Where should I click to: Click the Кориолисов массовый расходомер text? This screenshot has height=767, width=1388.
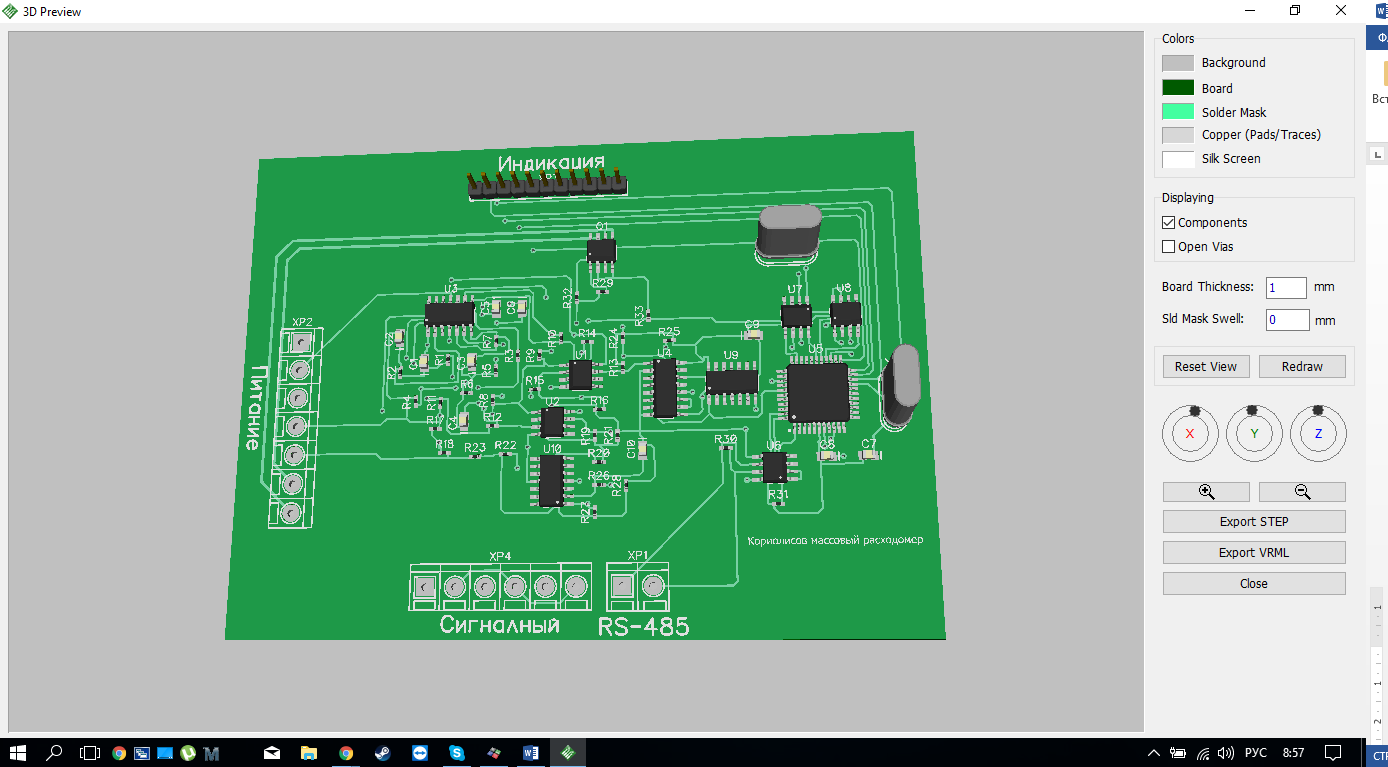click(x=835, y=540)
